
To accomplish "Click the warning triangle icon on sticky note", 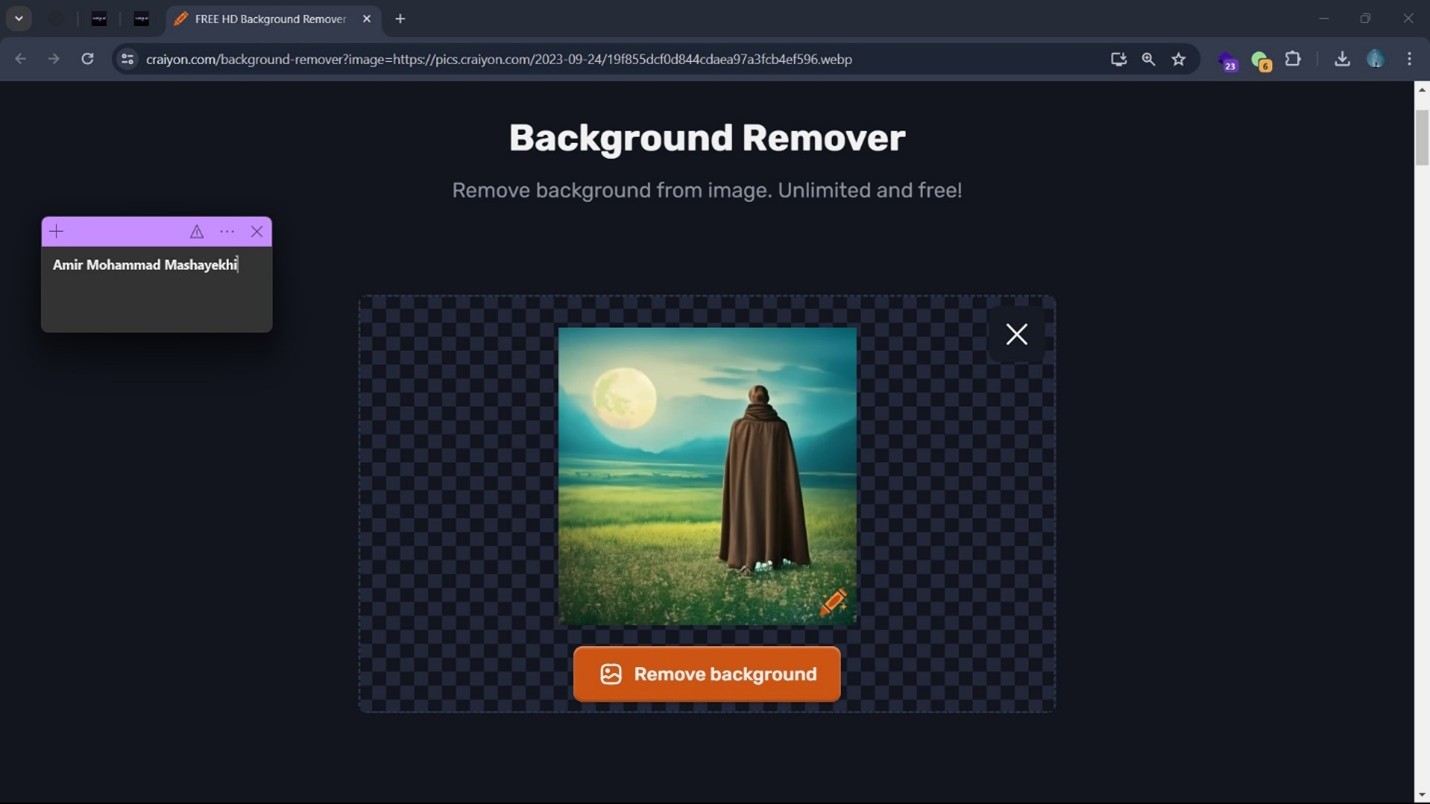I will coord(197,232).
